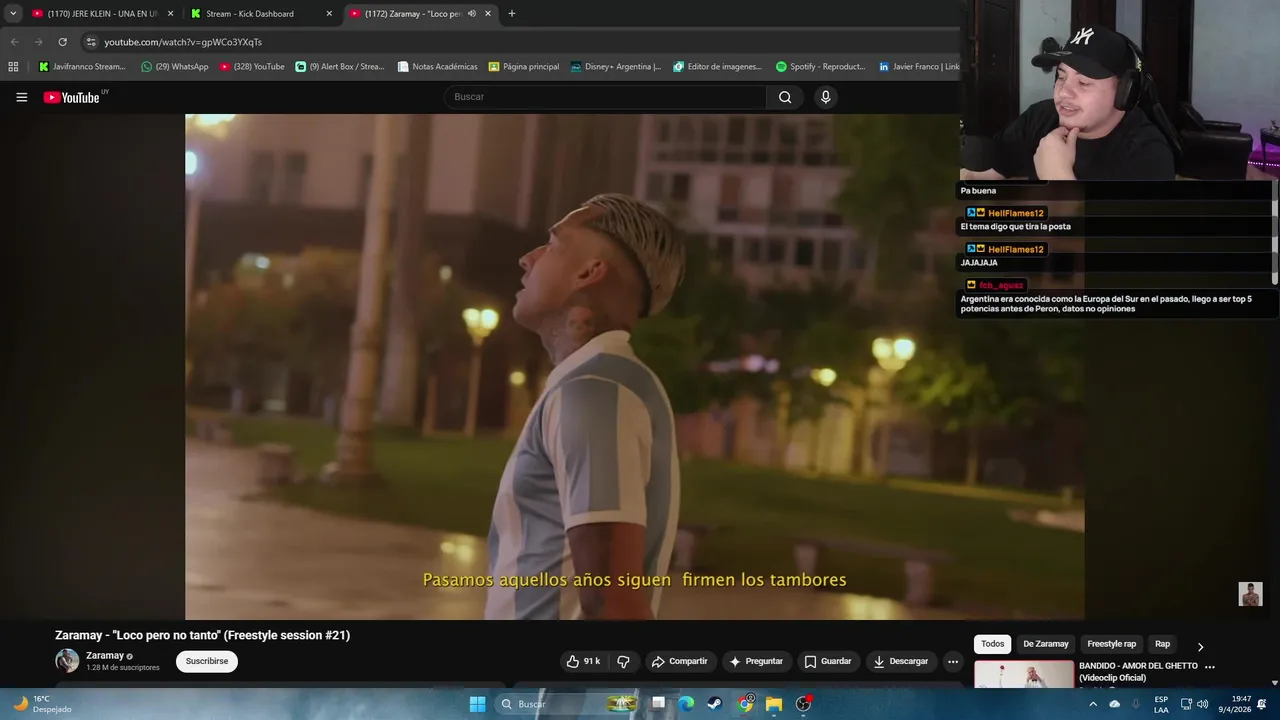Show hidden system tray icons chevron
1280x720 pixels.
tap(1093, 704)
